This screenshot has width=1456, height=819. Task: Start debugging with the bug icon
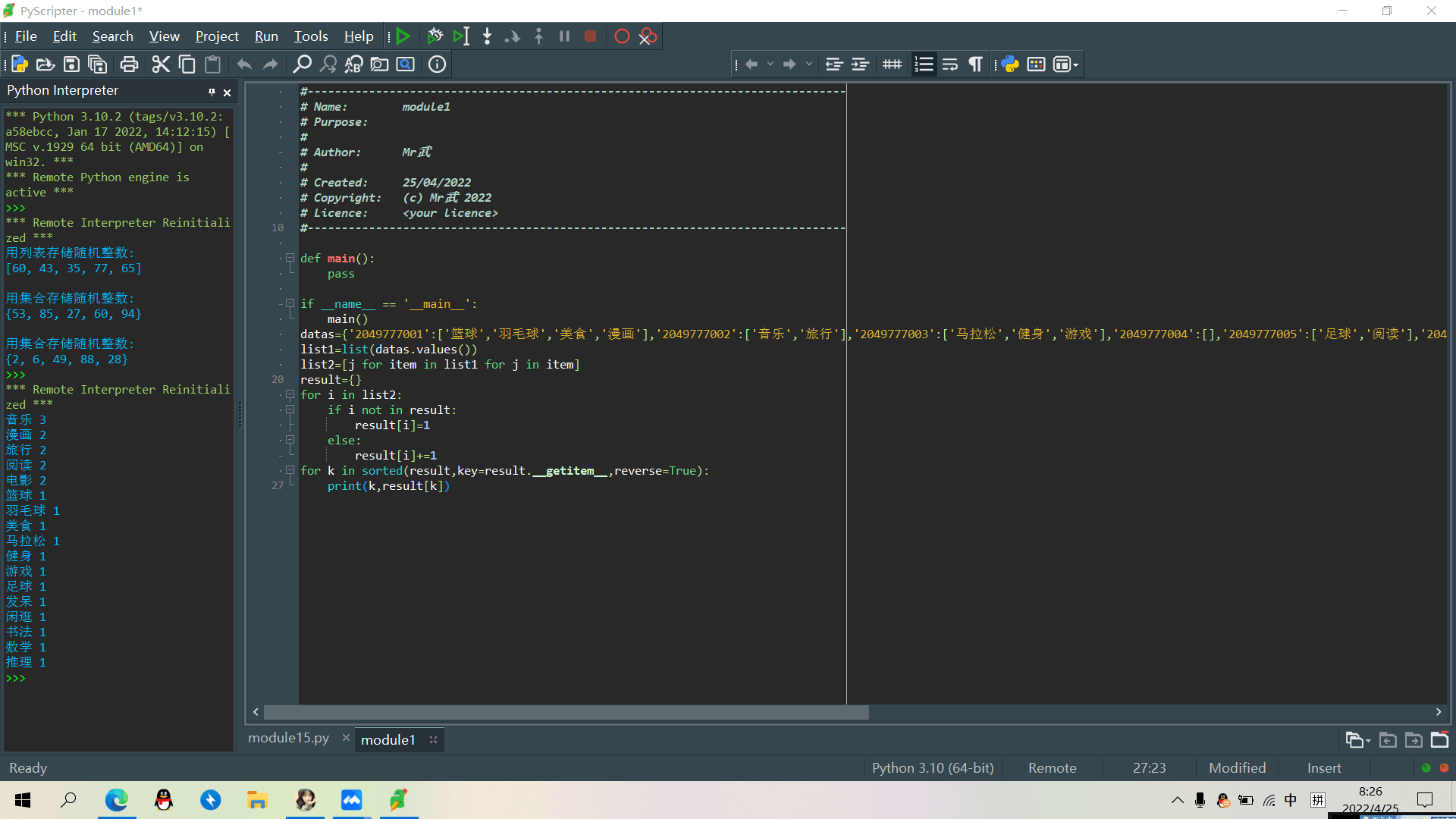tap(435, 36)
